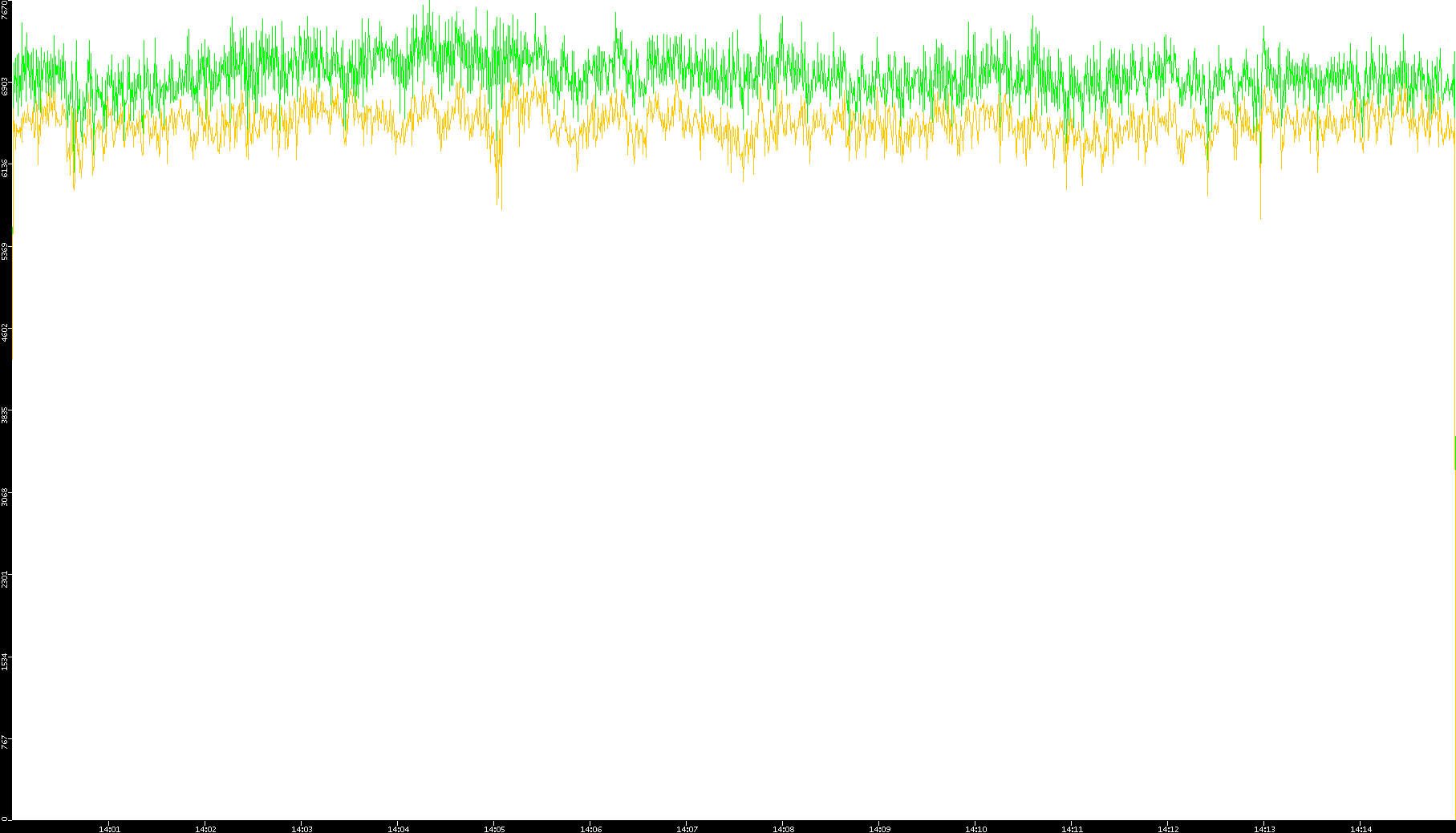
Task: Select the 14:10 tick on the timeline
Action: 975,829
